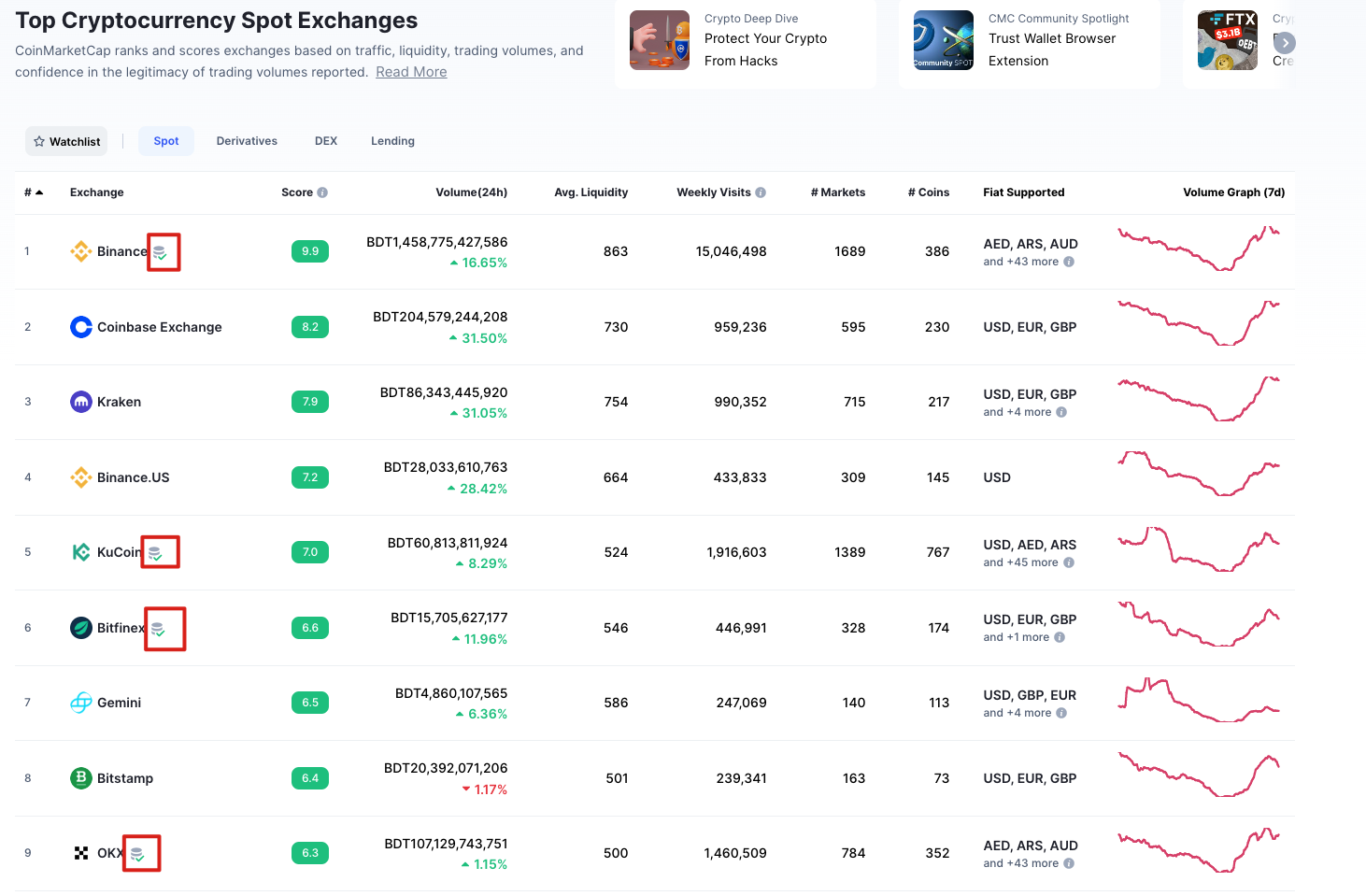Click info icon after Bitfinex 'and +1 more'
The width and height of the screenshot is (1366, 896).
coord(1060,637)
